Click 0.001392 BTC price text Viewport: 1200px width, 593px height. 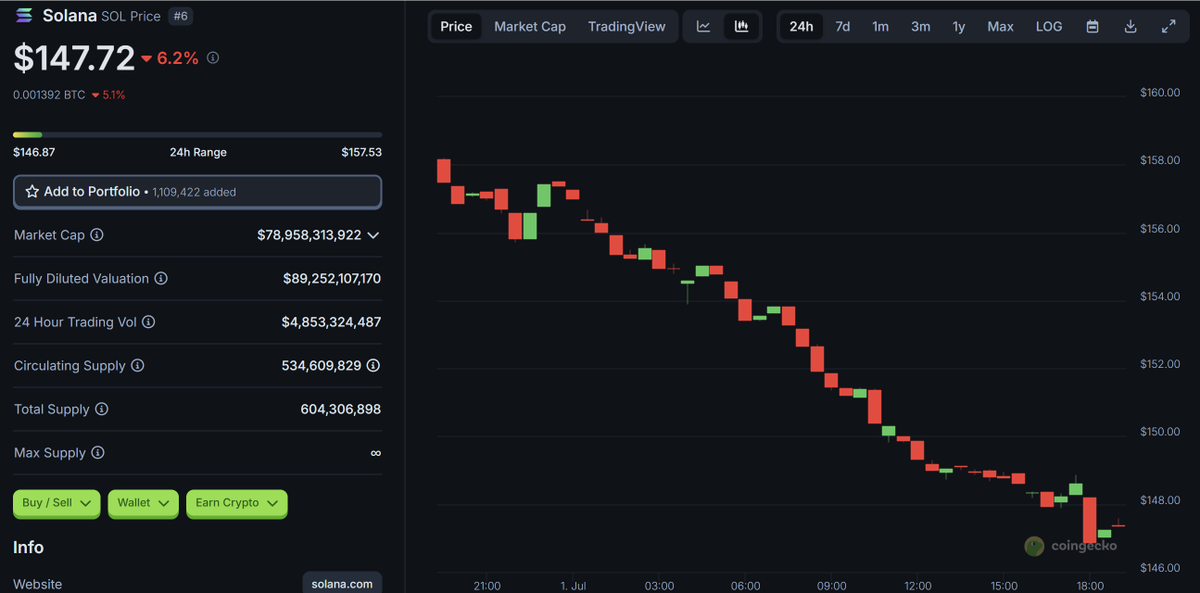click(48, 95)
